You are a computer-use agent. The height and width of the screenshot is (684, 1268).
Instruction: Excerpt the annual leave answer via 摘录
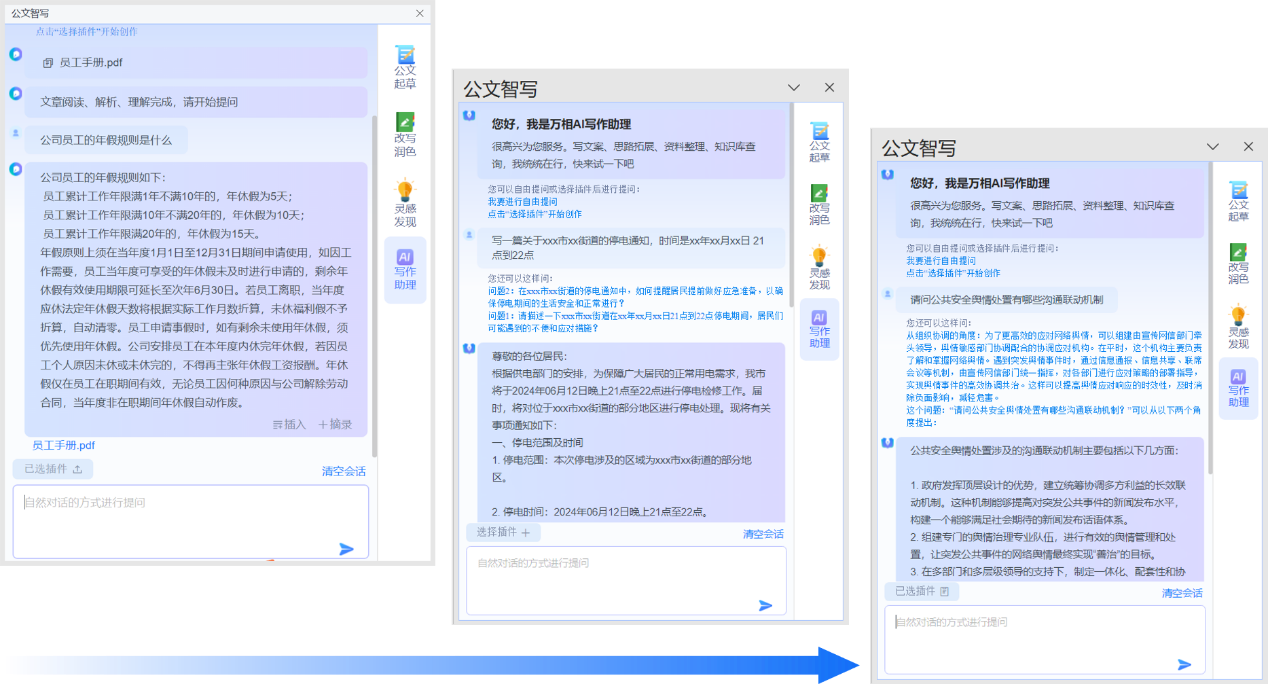click(x=335, y=424)
